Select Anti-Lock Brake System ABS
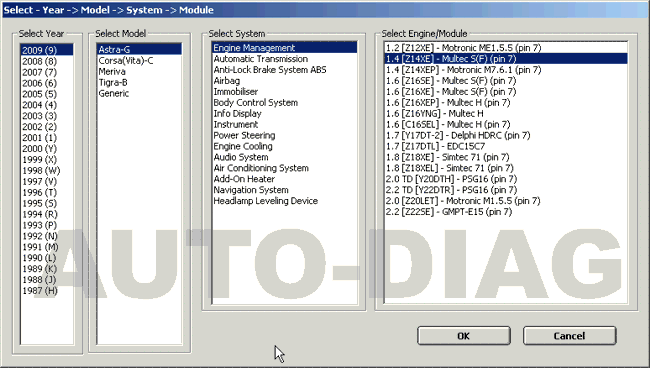The width and height of the screenshot is (650, 368). click(284, 70)
